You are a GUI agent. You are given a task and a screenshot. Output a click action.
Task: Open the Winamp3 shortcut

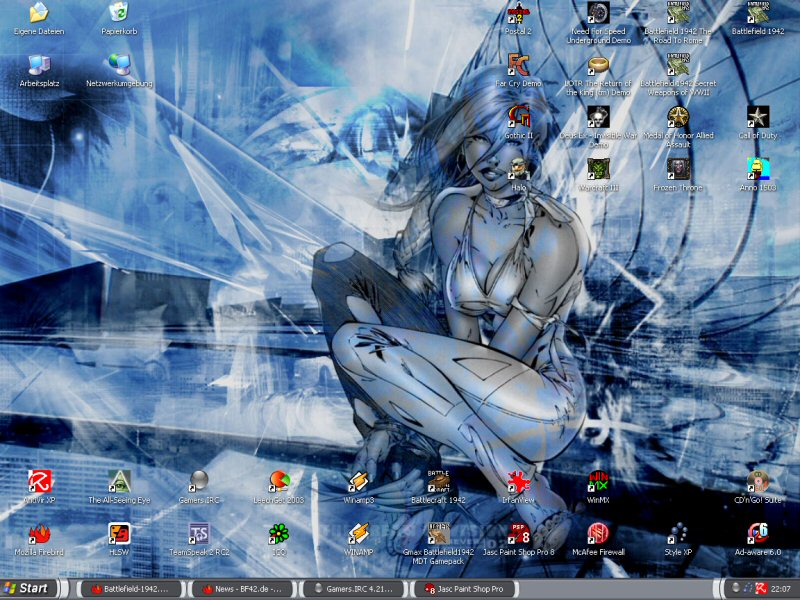[358, 481]
